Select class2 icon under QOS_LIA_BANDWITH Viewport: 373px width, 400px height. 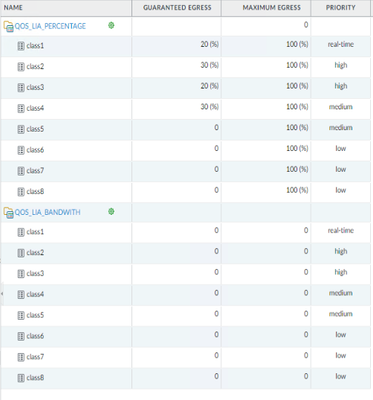click(x=21, y=253)
